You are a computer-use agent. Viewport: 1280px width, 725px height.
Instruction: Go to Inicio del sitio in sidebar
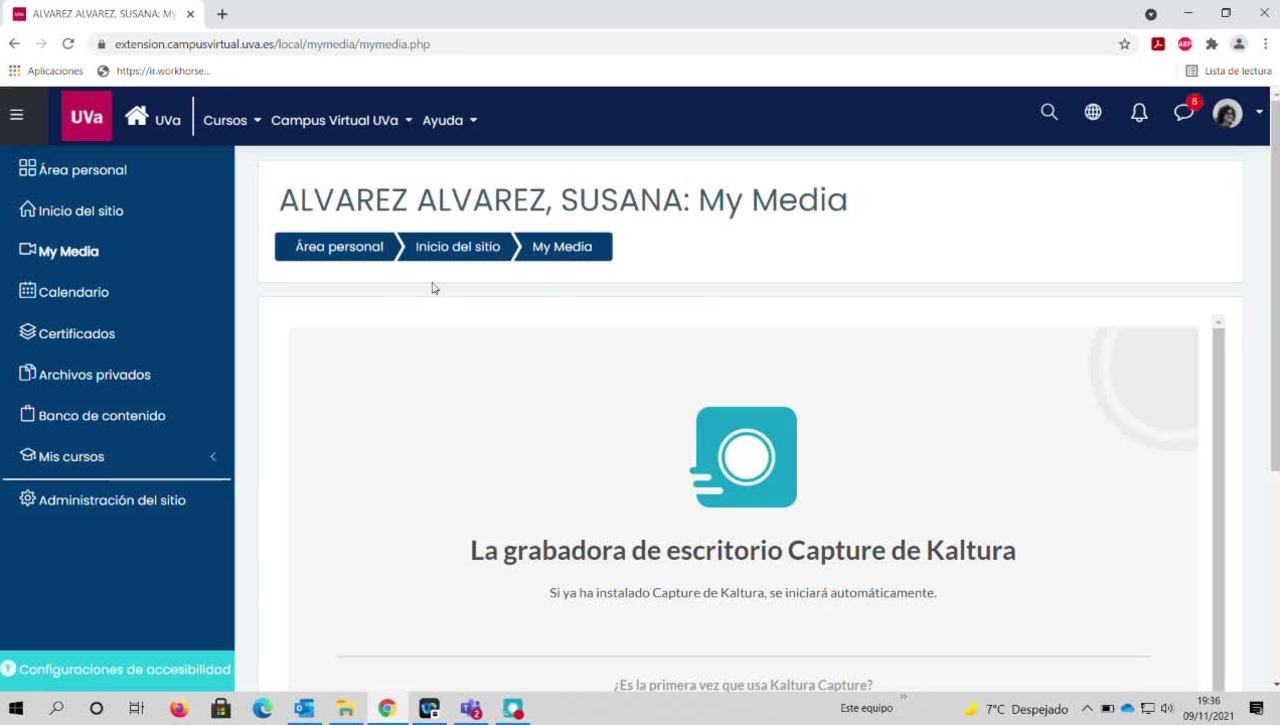click(71, 210)
